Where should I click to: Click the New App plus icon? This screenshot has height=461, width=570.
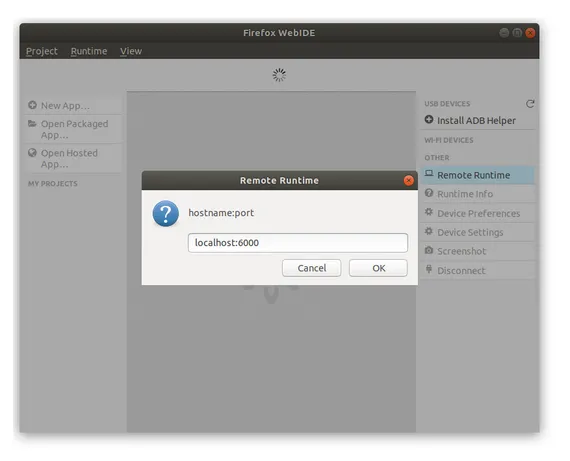32,105
